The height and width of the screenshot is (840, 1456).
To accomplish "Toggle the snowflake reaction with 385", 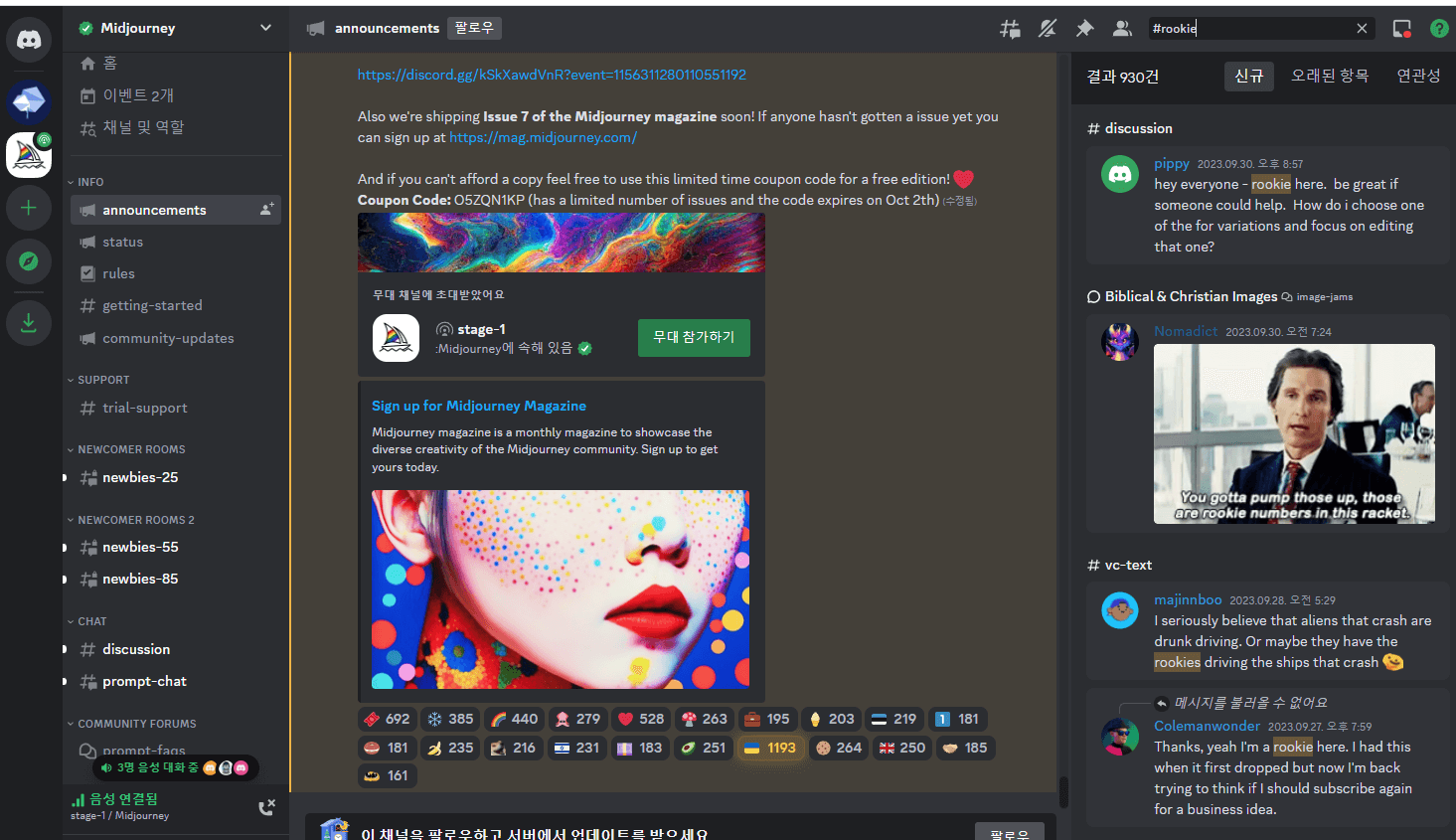I will tap(449, 719).
